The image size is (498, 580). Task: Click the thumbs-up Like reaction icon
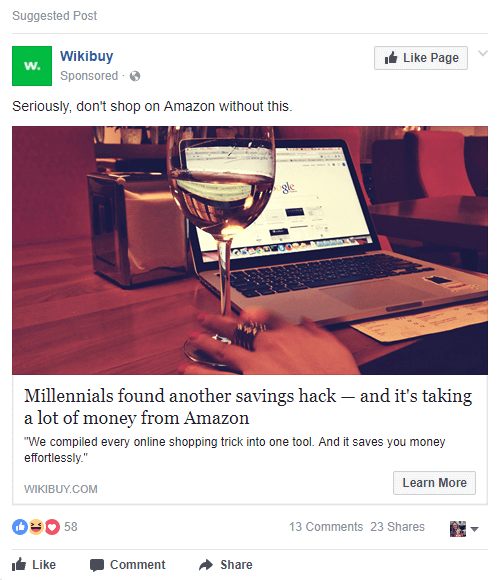tap(20, 527)
